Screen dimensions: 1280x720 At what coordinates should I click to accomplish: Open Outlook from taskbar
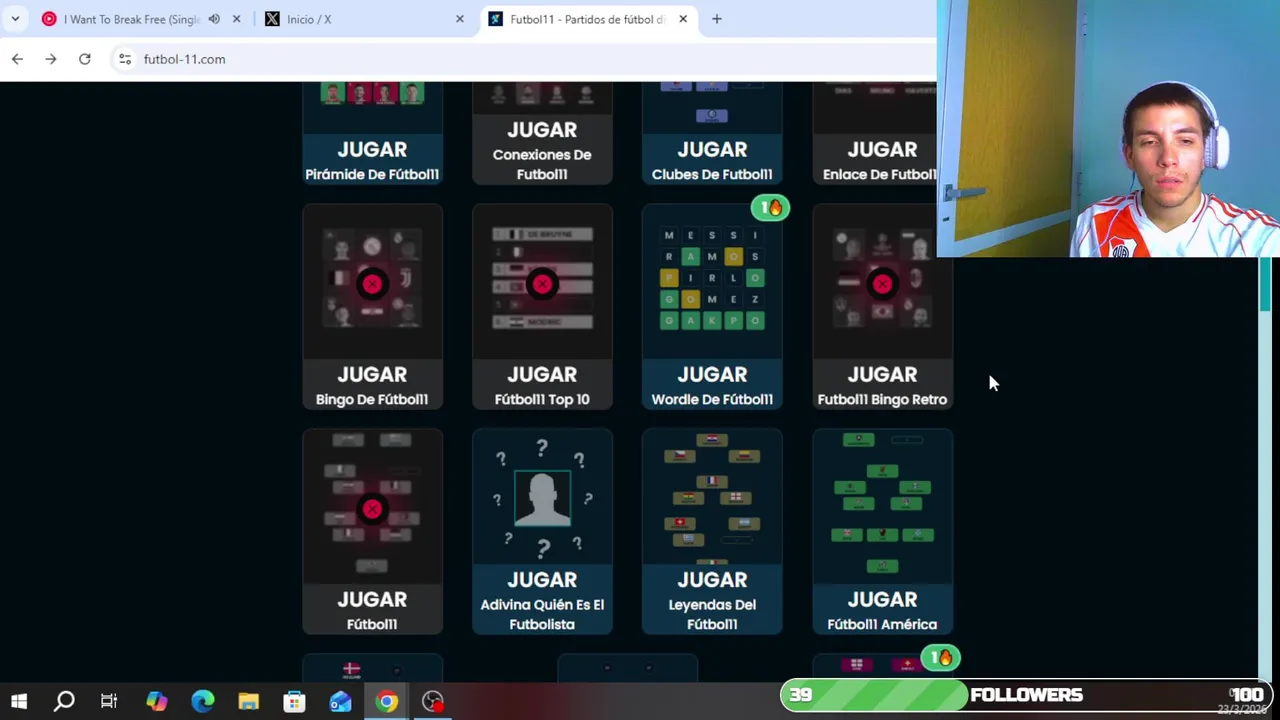point(340,701)
